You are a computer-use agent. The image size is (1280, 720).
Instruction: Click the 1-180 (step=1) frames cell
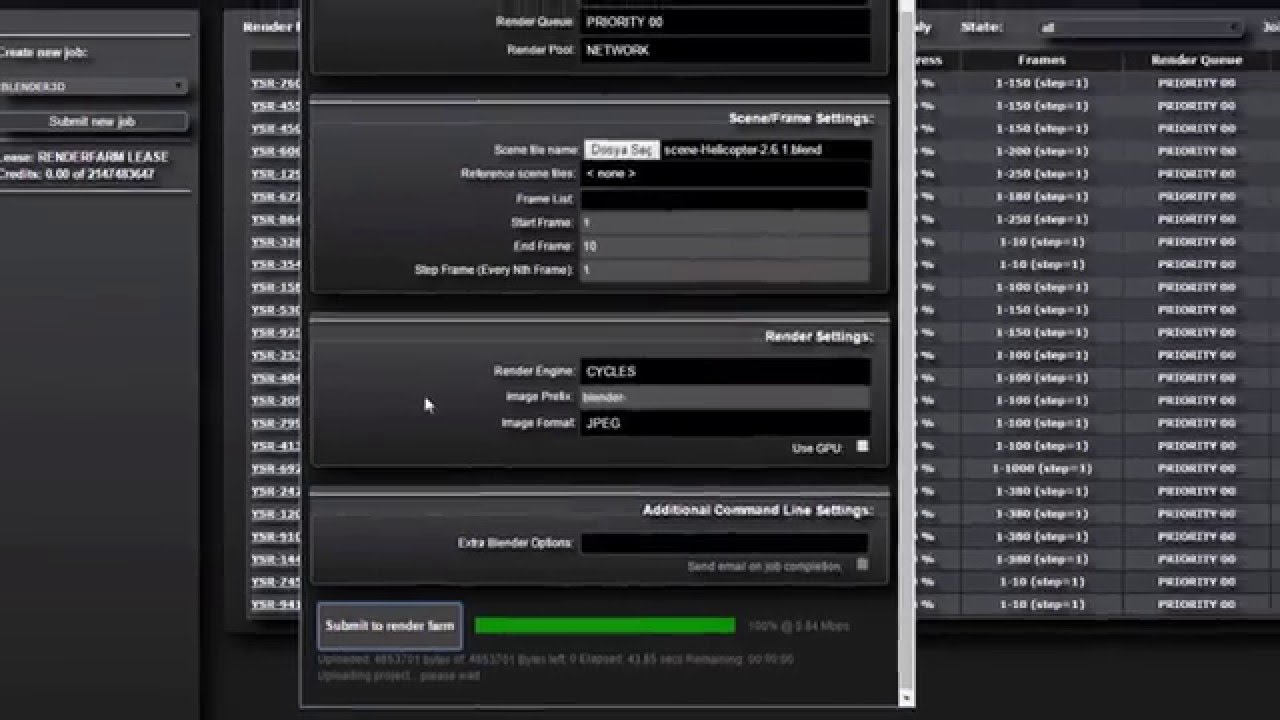(x=1042, y=196)
